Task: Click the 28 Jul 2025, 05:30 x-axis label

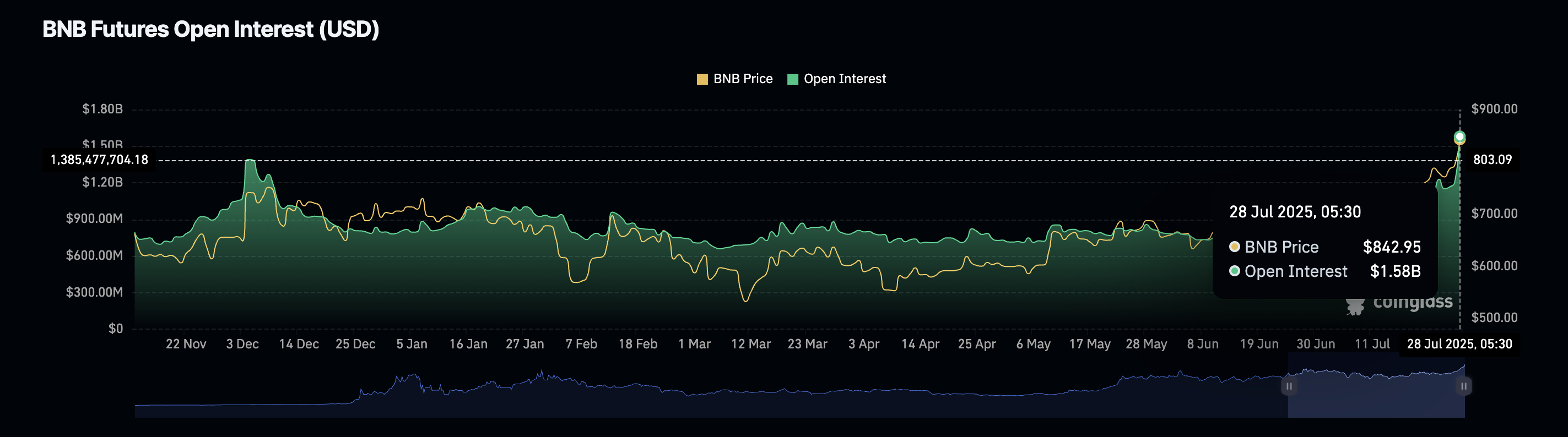Action: point(1459,344)
